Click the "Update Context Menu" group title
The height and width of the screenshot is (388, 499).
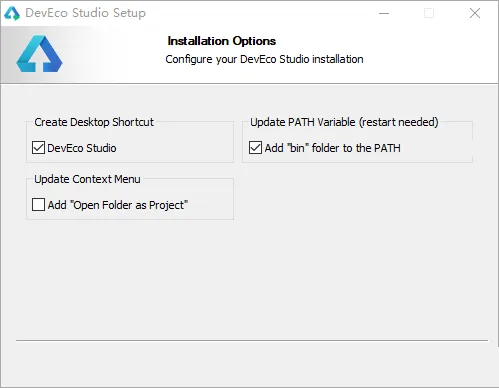point(87,179)
